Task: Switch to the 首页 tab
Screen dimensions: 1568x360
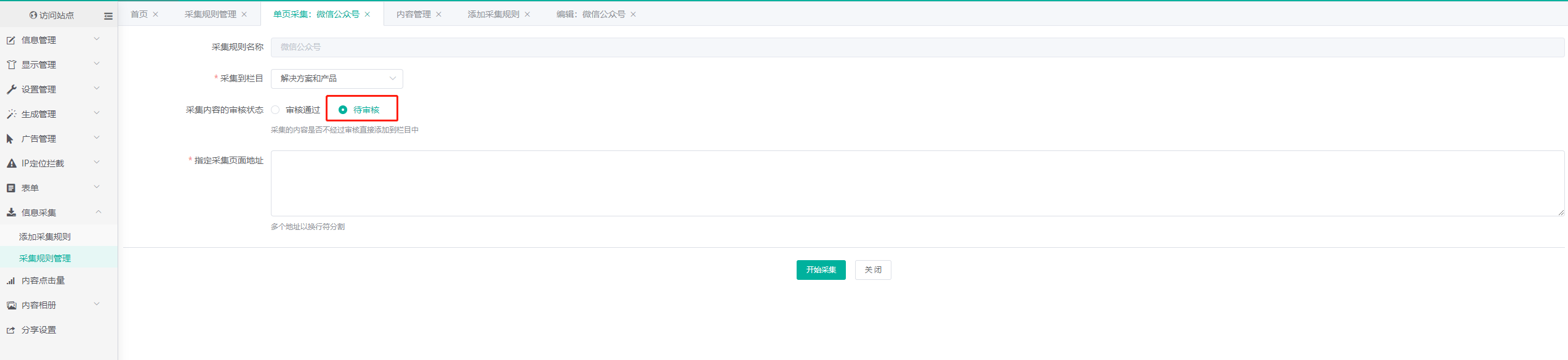Action: pos(139,14)
